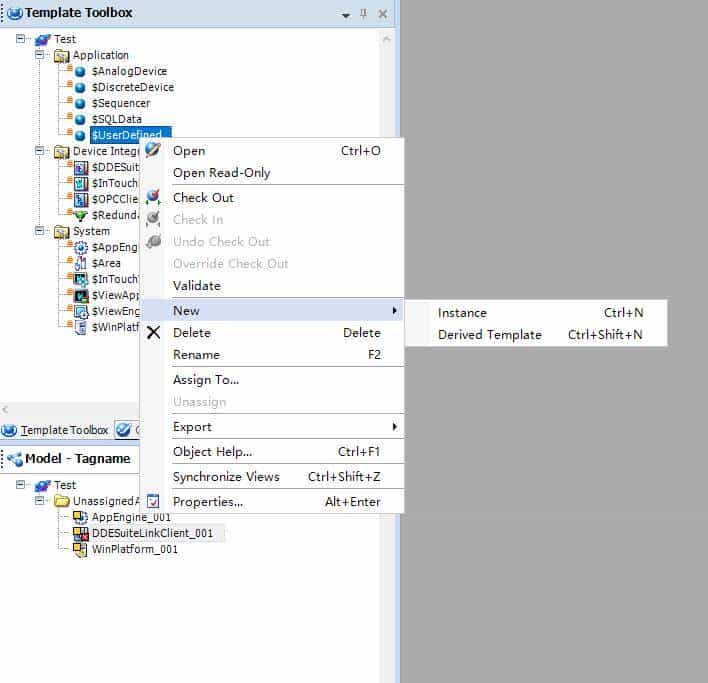Open Object Help... entry

click(x=273, y=452)
